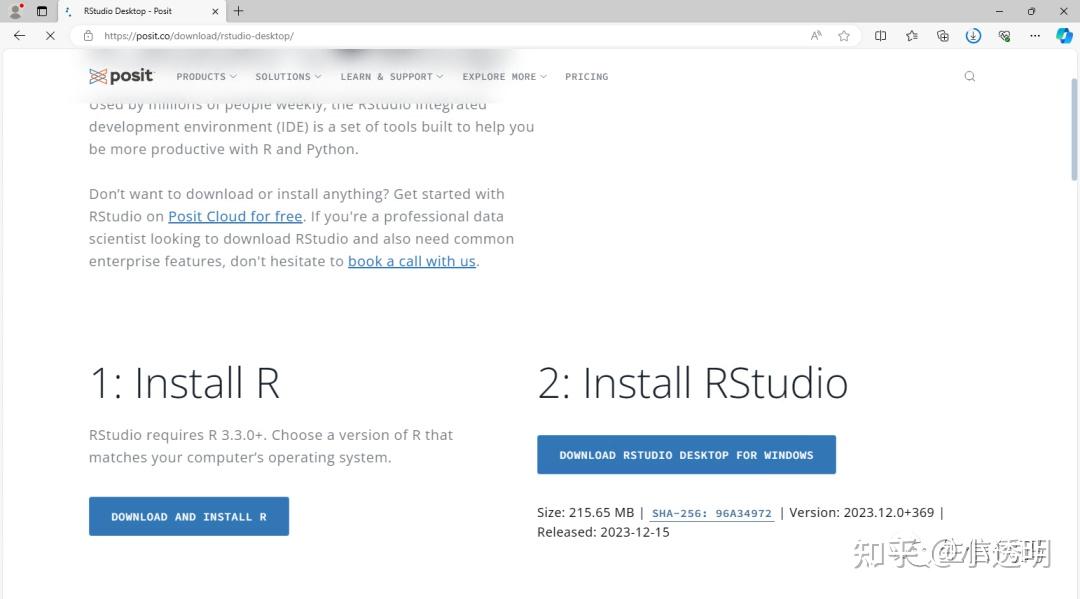Follow the book a call with us link
The image size is (1080, 599).
click(412, 261)
